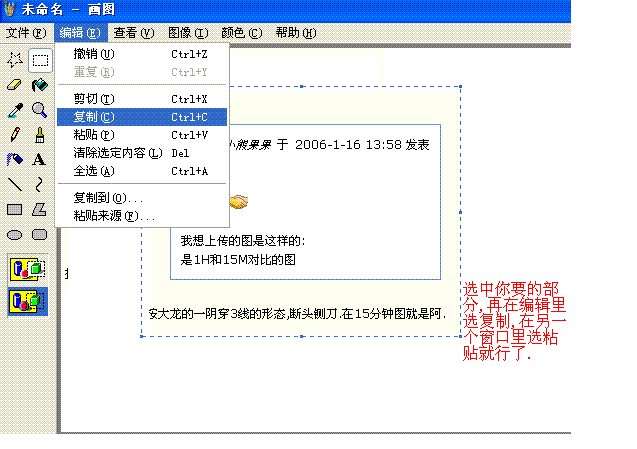Screen dimensions: 637x449
Task: Open the 图像(I) menu
Action: click(x=188, y=33)
